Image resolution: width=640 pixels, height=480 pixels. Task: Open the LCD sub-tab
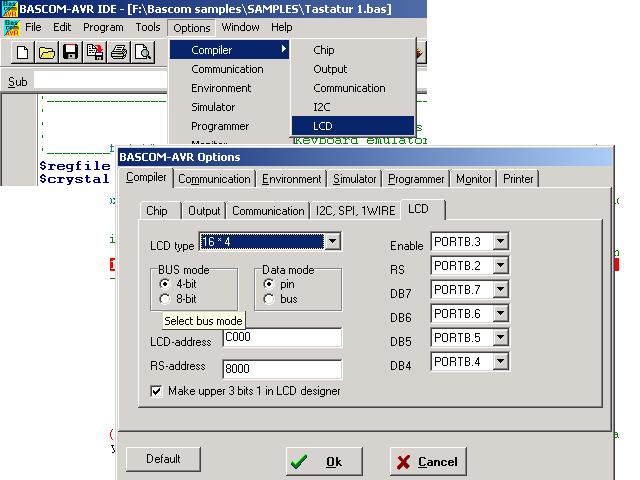click(x=423, y=209)
